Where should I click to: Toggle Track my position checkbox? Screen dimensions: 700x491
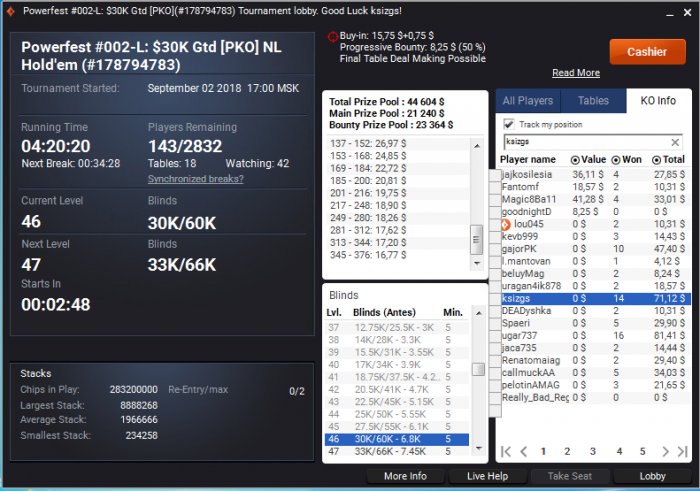pyautogui.click(x=508, y=124)
